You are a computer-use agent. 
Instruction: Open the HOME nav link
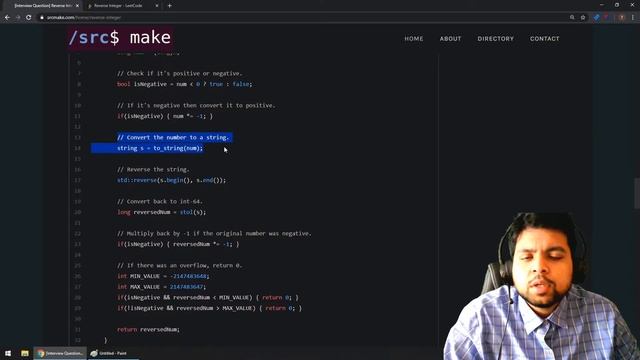tap(413, 39)
